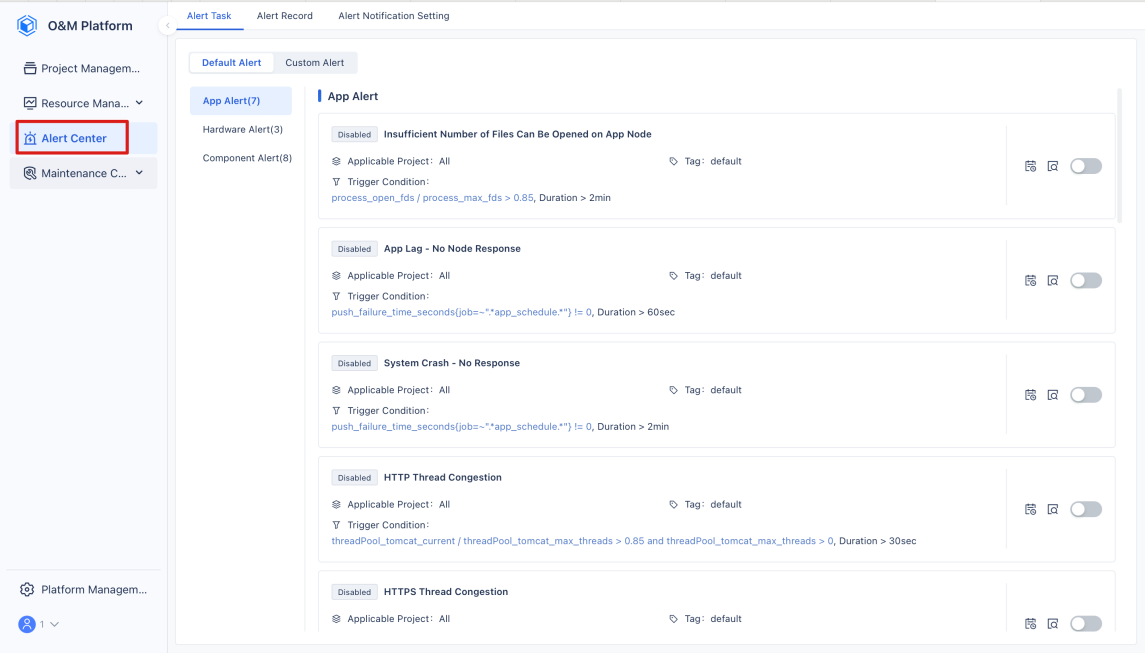Viewport: 1145px width, 653px height.
Task: Click the user avatar icon at bottom
Action: pyautogui.click(x=27, y=625)
